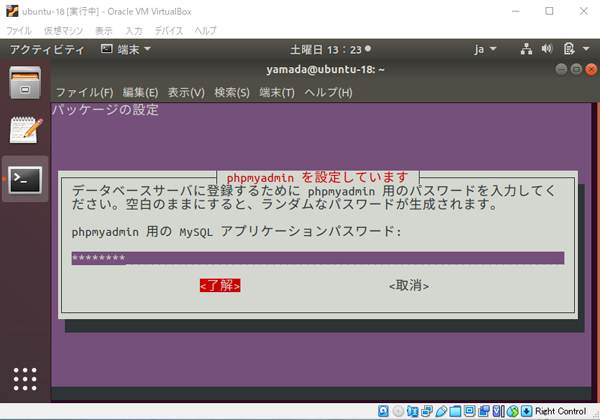600x420 pixels.
Task: Open the 端末 app menu in top bar
Action: coord(126,49)
